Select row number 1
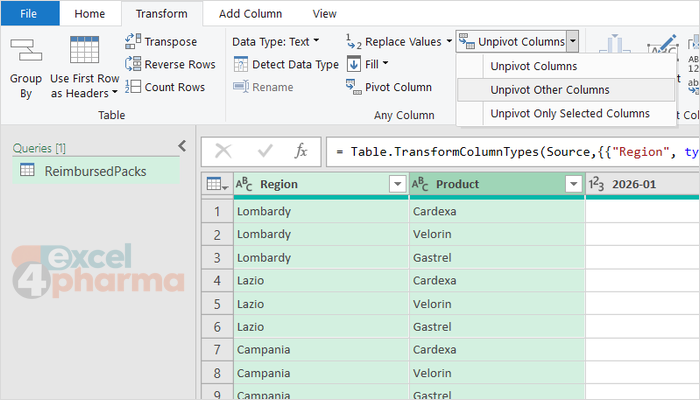 pos(217,211)
